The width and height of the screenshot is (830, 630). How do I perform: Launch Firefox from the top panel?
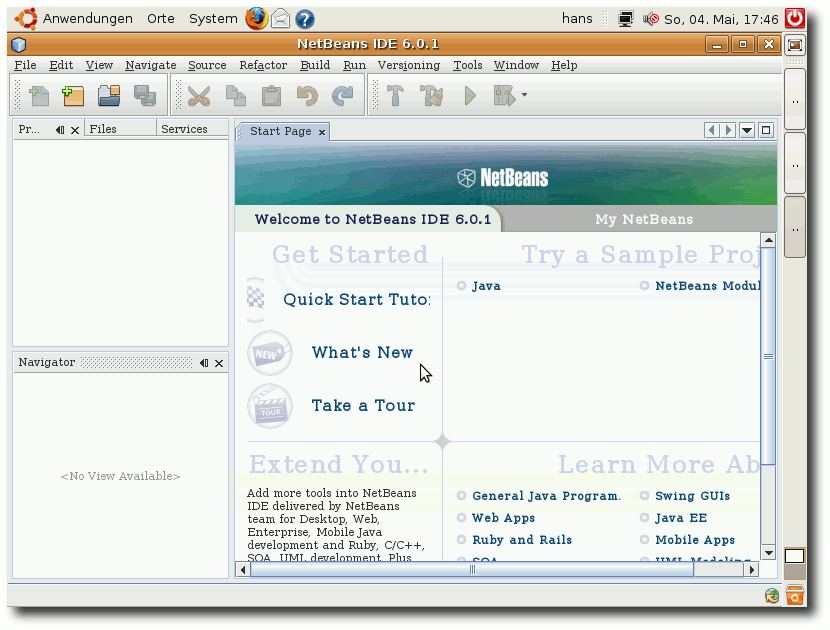(x=257, y=19)
